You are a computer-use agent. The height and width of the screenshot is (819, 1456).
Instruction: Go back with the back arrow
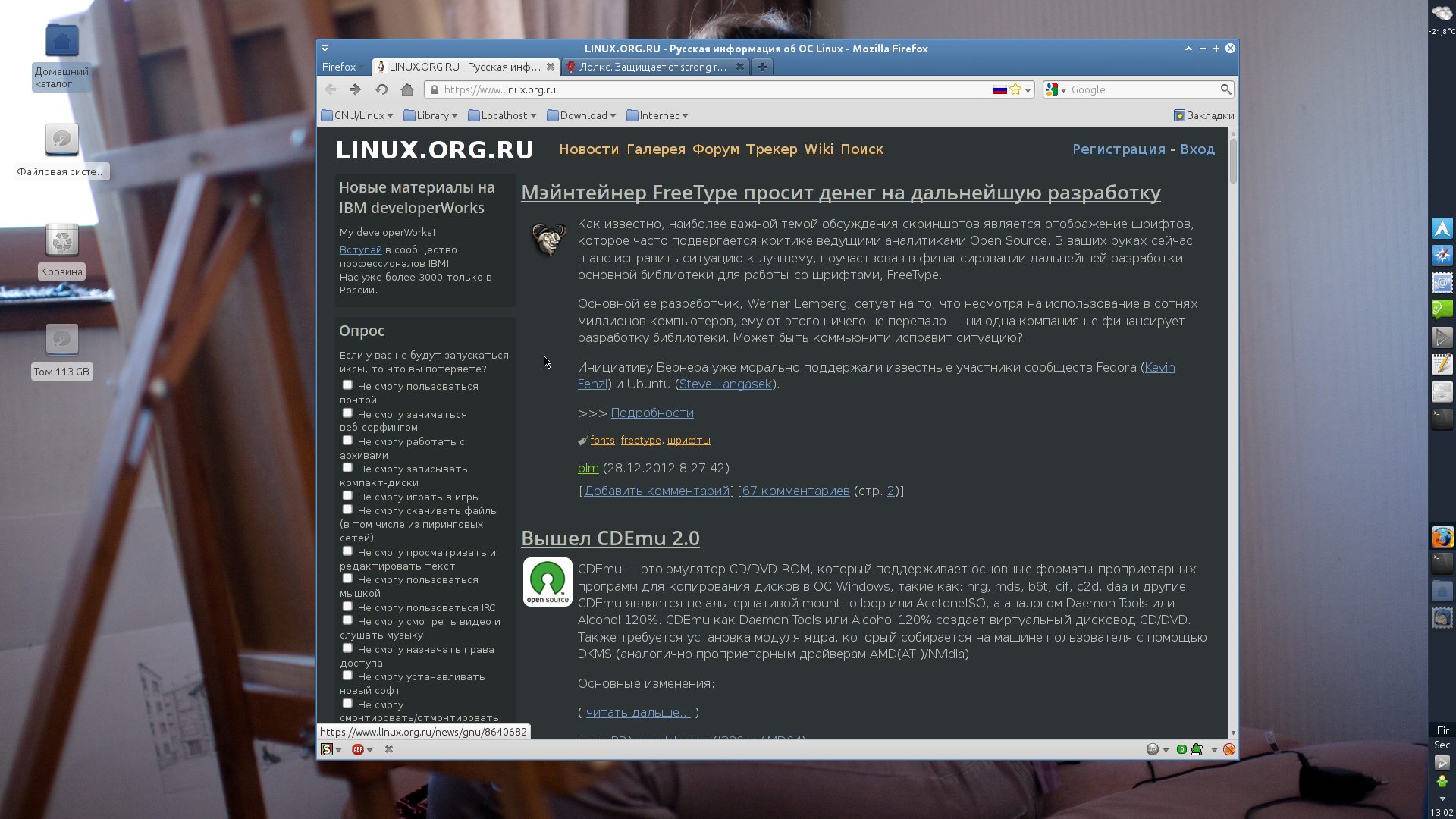[x=331, y=89]
